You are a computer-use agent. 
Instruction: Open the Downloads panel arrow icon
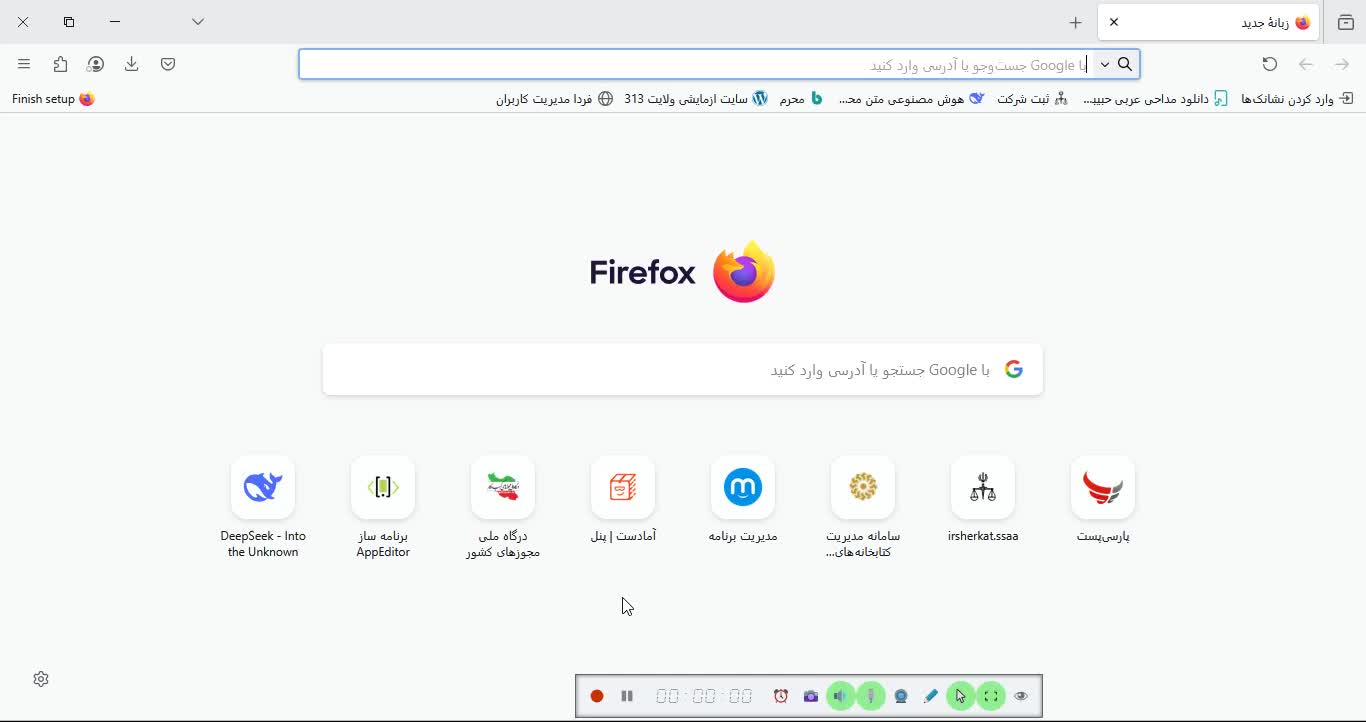click(132, 64)
